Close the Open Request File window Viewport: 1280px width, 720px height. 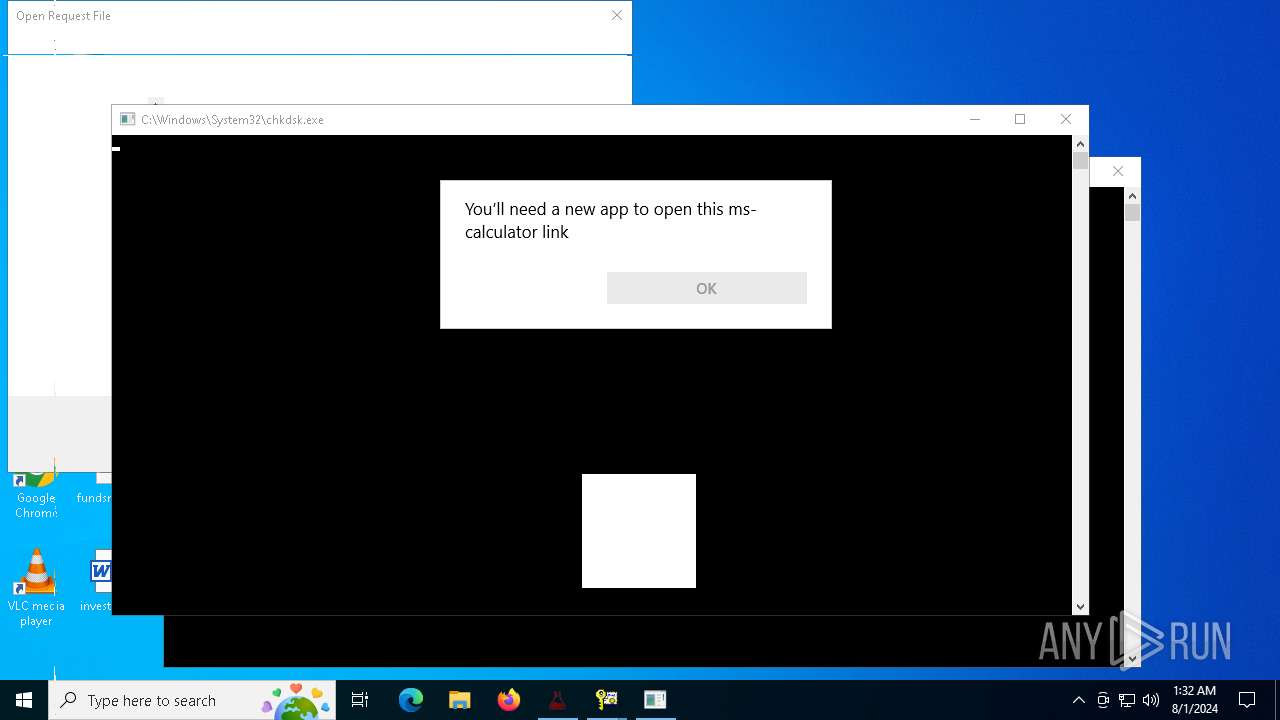tap(617, 15)
